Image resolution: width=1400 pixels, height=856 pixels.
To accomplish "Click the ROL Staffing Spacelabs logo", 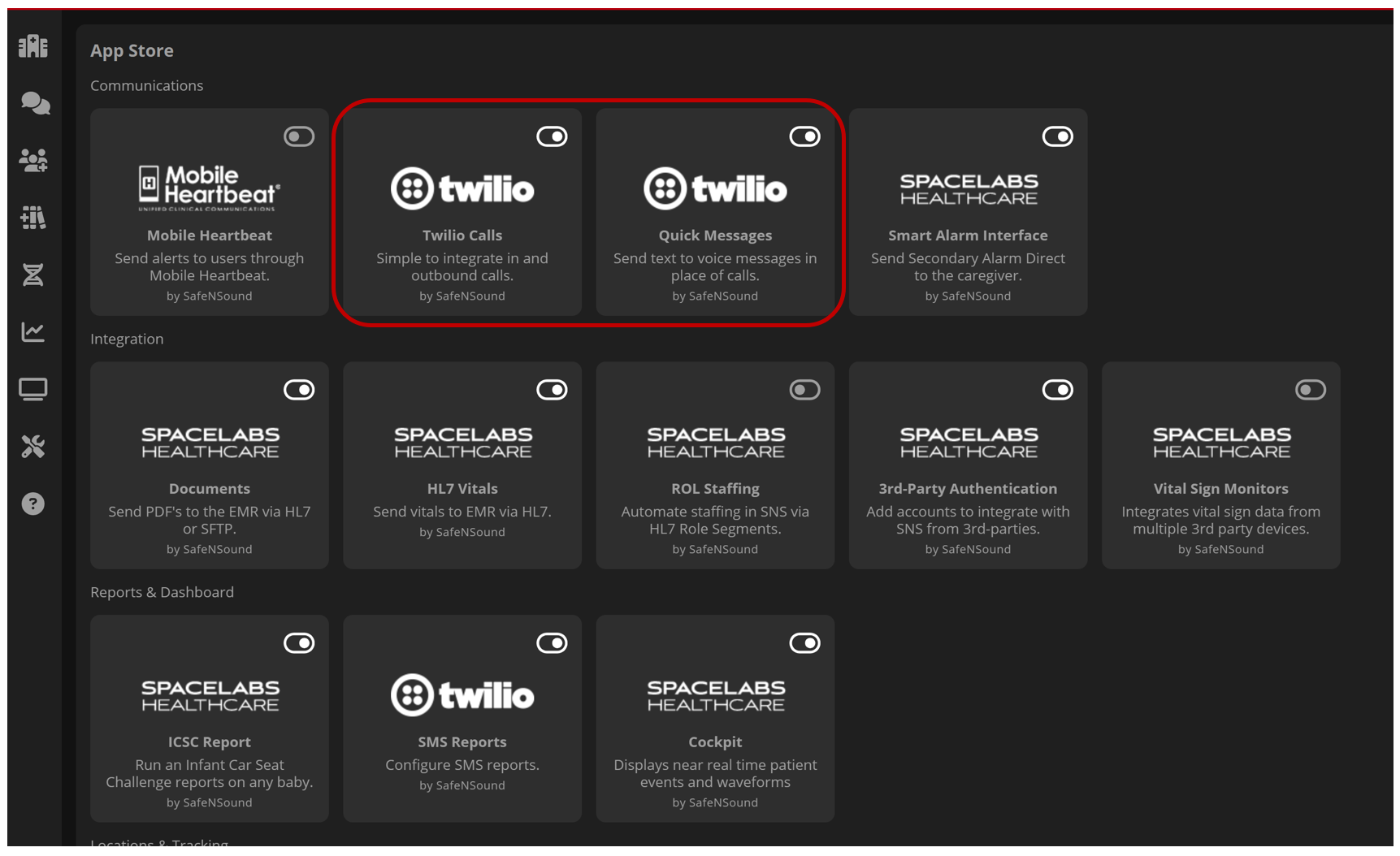I will click(x=715, y=443).
